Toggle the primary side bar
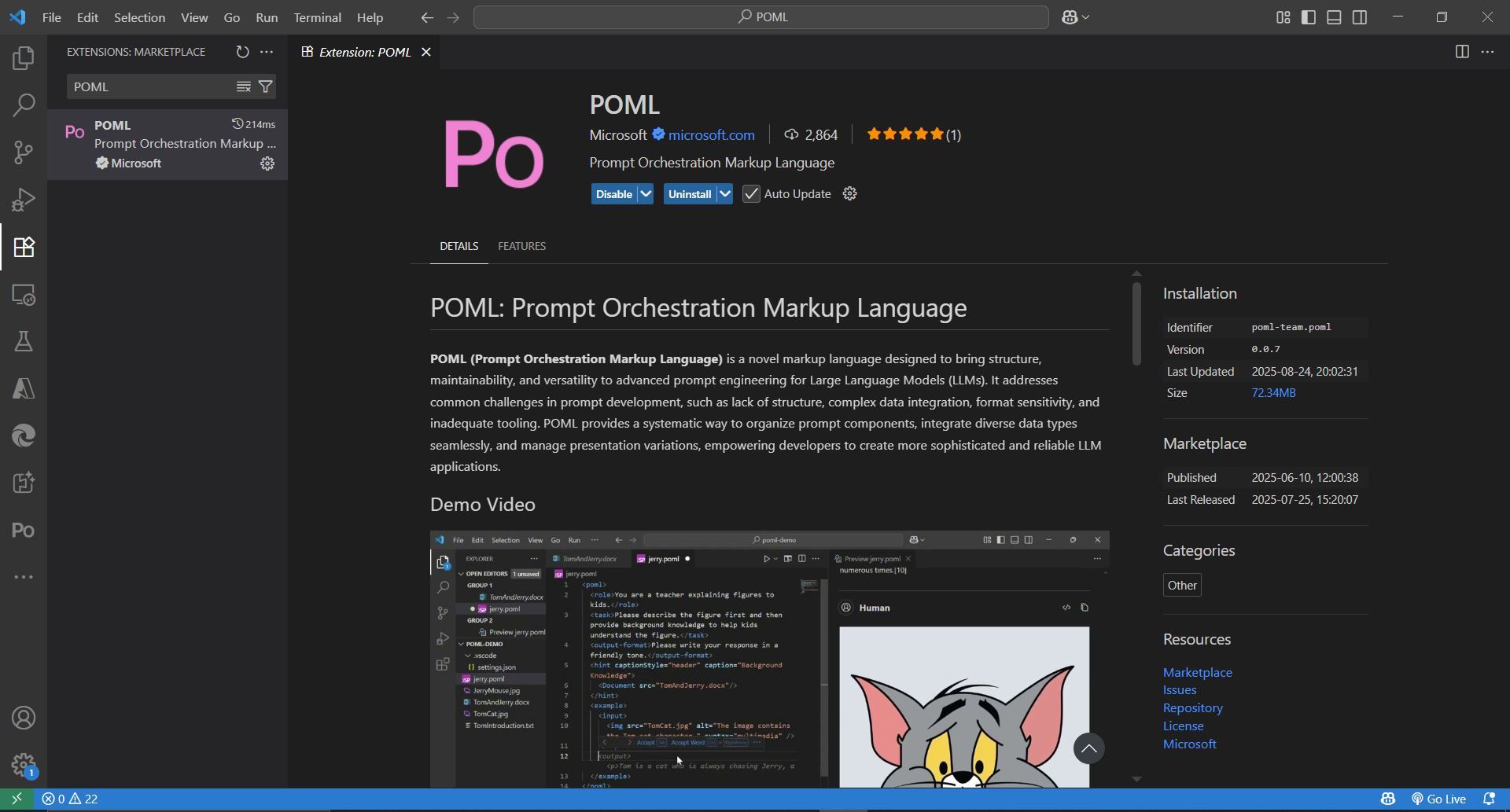Viewport: 1510px width, 812px height. [1309, 17]
